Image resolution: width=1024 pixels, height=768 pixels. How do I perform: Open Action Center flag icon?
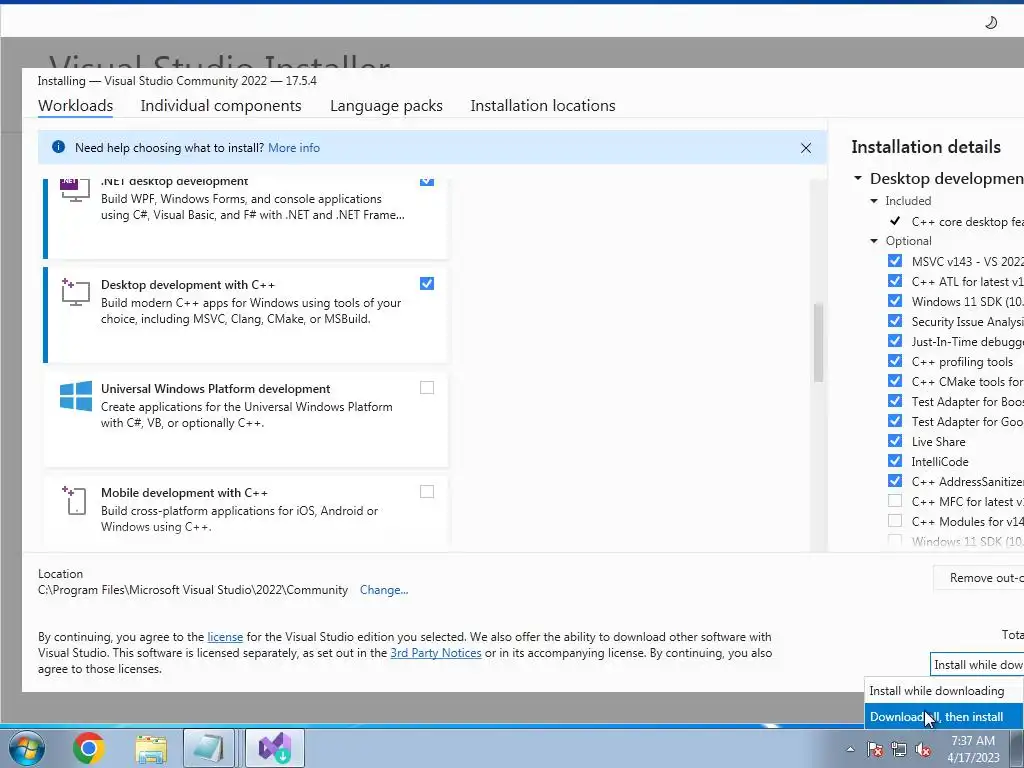pyautogui.click(x=875, y=749)
